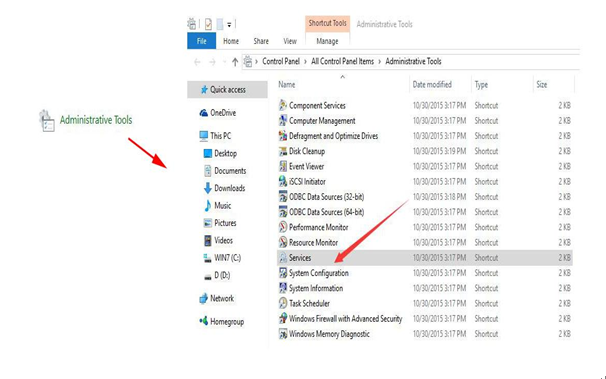The height and width of the screenshot is (379, 606).
Task: Open the File ribbon tab
Action: tap(201, 41)
